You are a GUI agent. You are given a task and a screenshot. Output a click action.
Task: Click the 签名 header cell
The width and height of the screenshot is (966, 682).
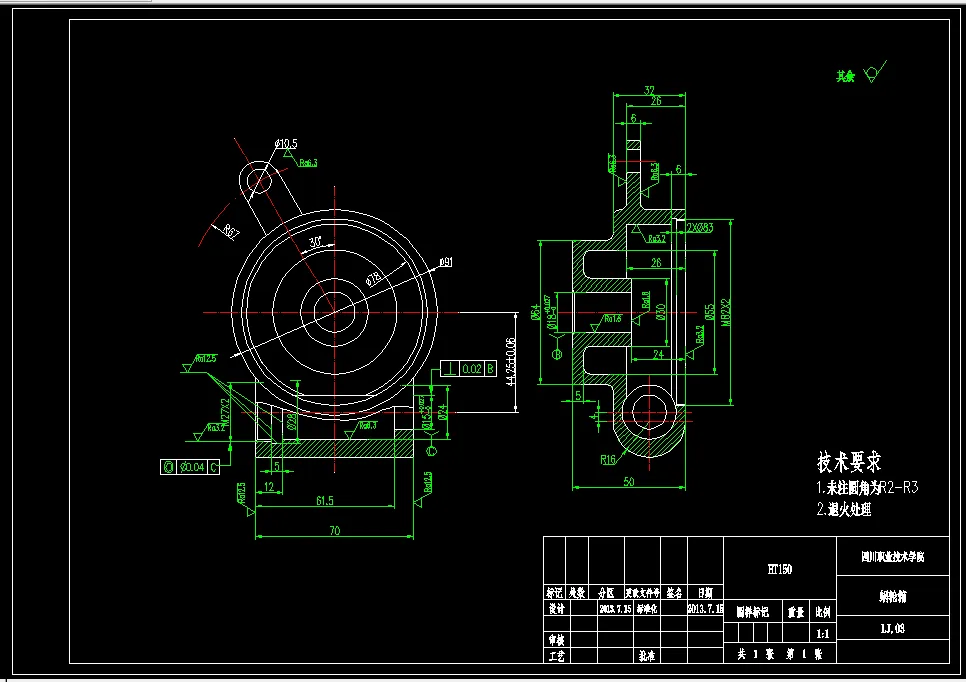(x=674, y=593)
